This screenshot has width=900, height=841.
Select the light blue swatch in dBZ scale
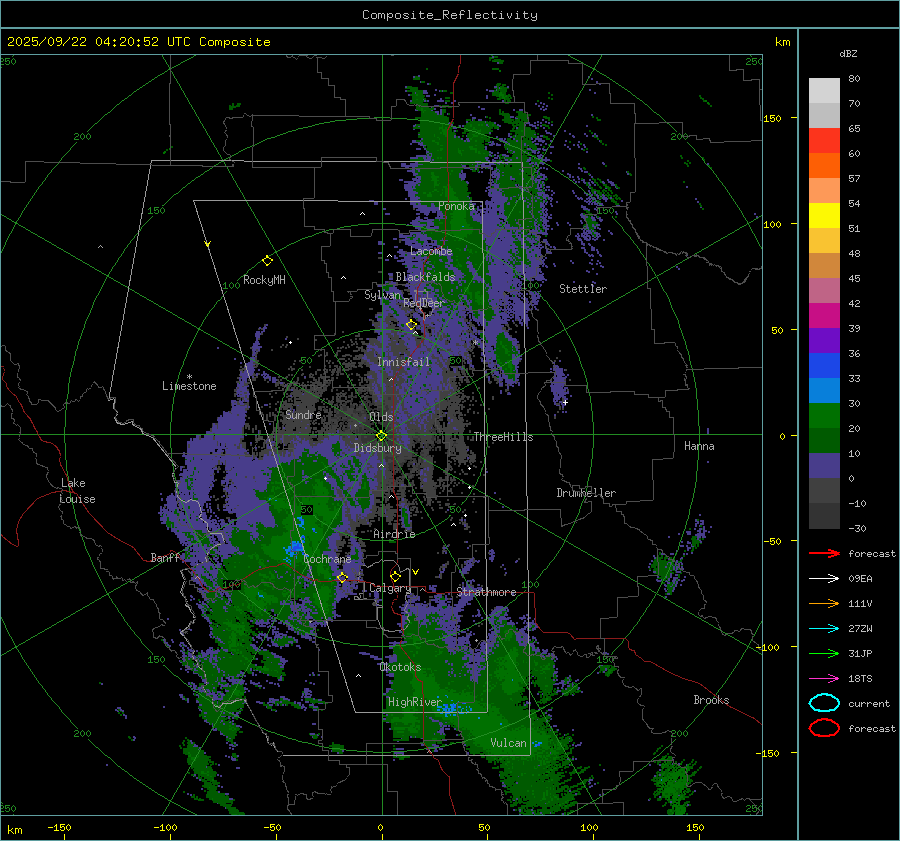coord(824,391)
